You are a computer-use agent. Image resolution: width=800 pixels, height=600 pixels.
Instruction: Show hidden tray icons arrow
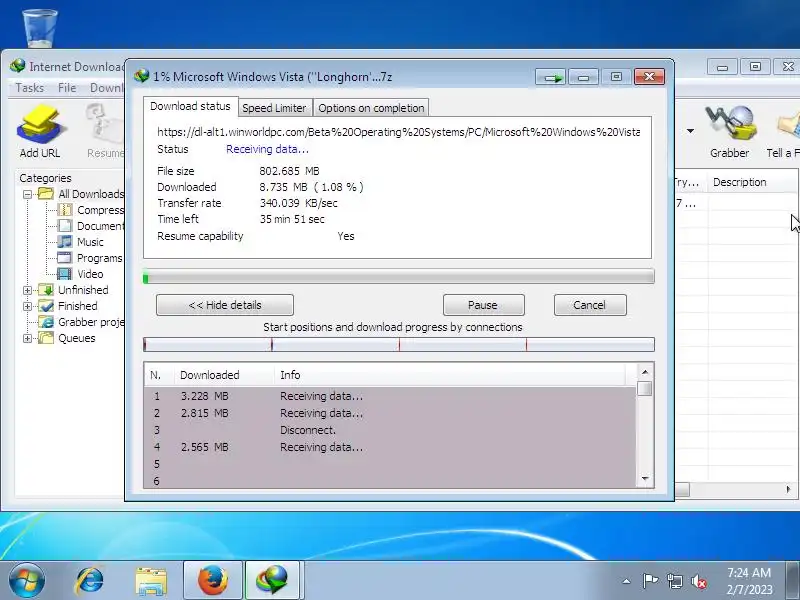click(627, 581)
